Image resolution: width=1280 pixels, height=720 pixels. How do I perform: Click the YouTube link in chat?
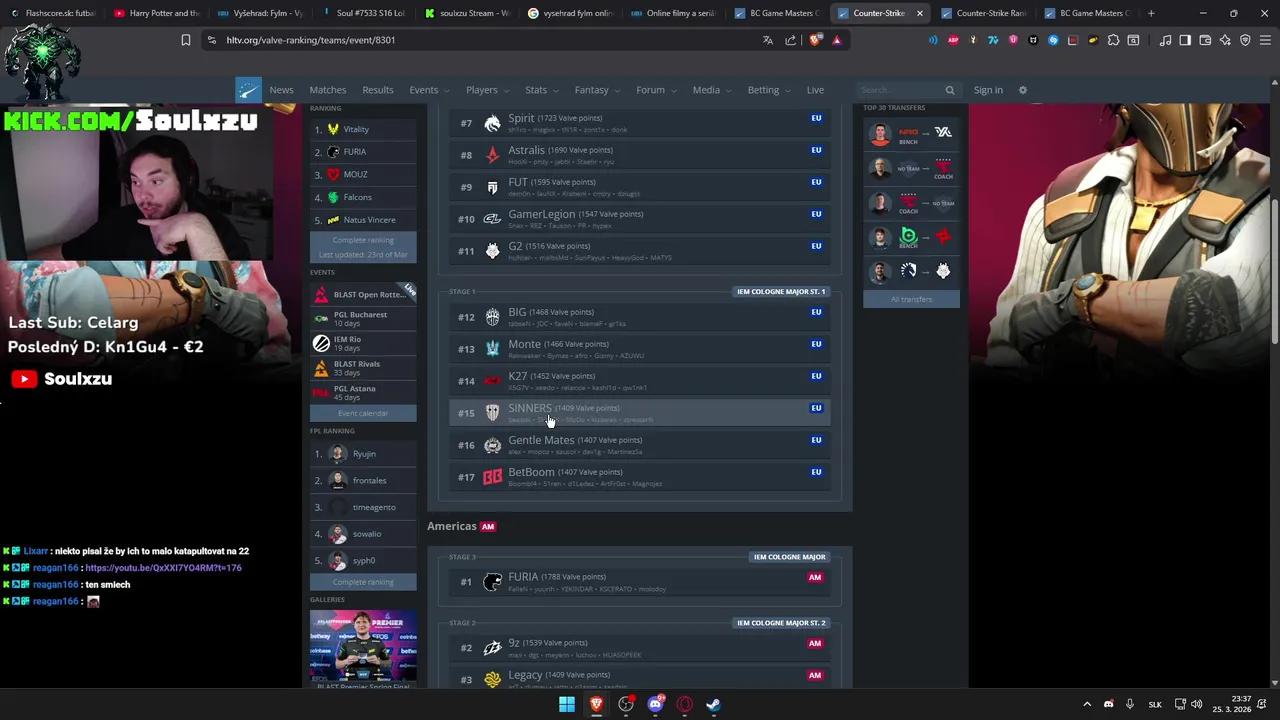(x=163, y=568)
